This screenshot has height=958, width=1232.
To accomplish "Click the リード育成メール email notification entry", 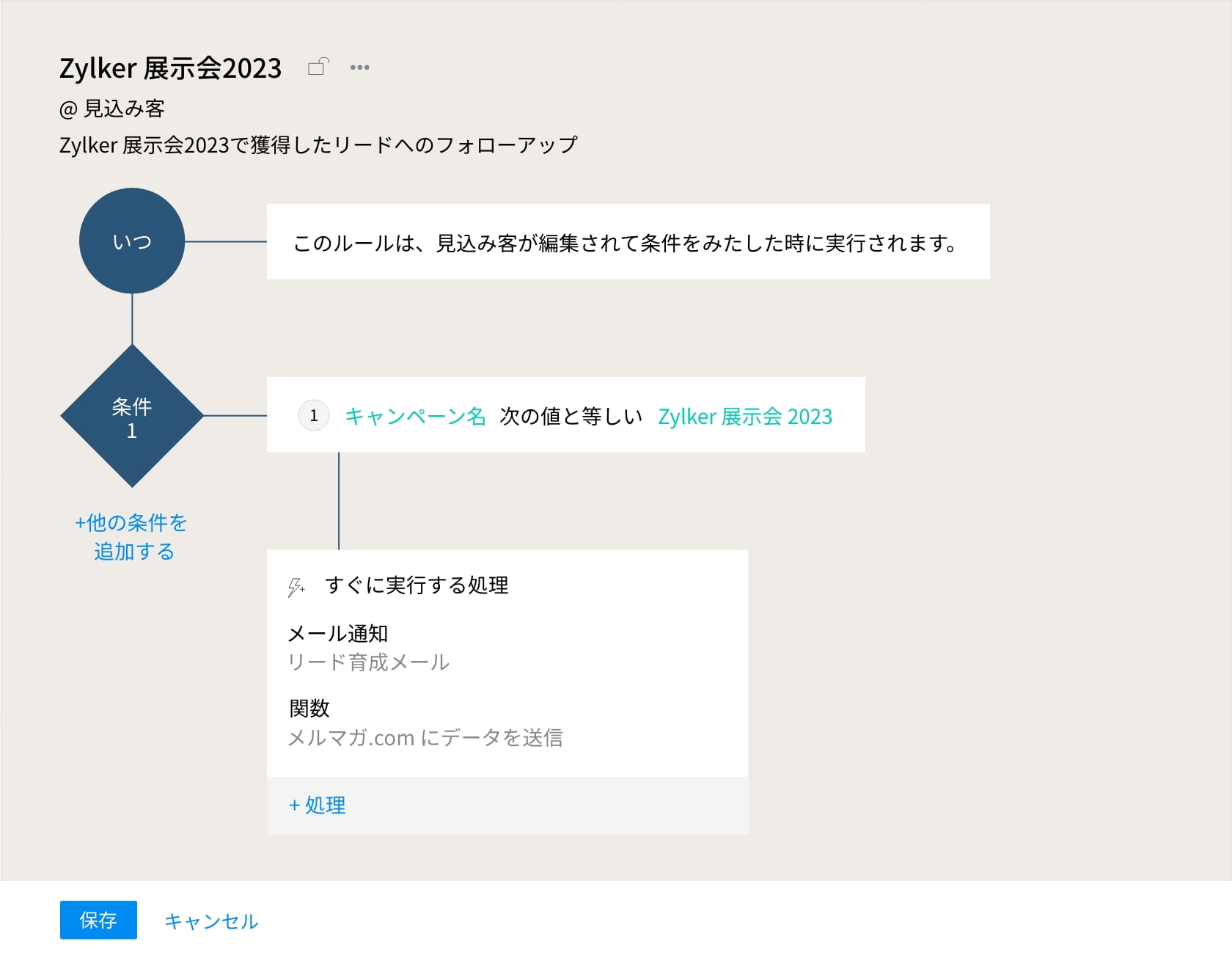I will pos(369,662).
